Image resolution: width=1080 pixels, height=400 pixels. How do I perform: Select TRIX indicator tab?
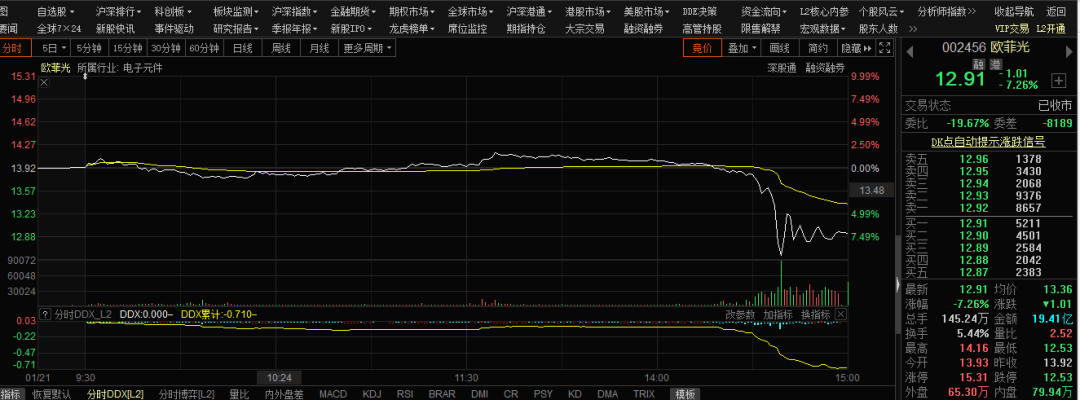pos(644,394)
